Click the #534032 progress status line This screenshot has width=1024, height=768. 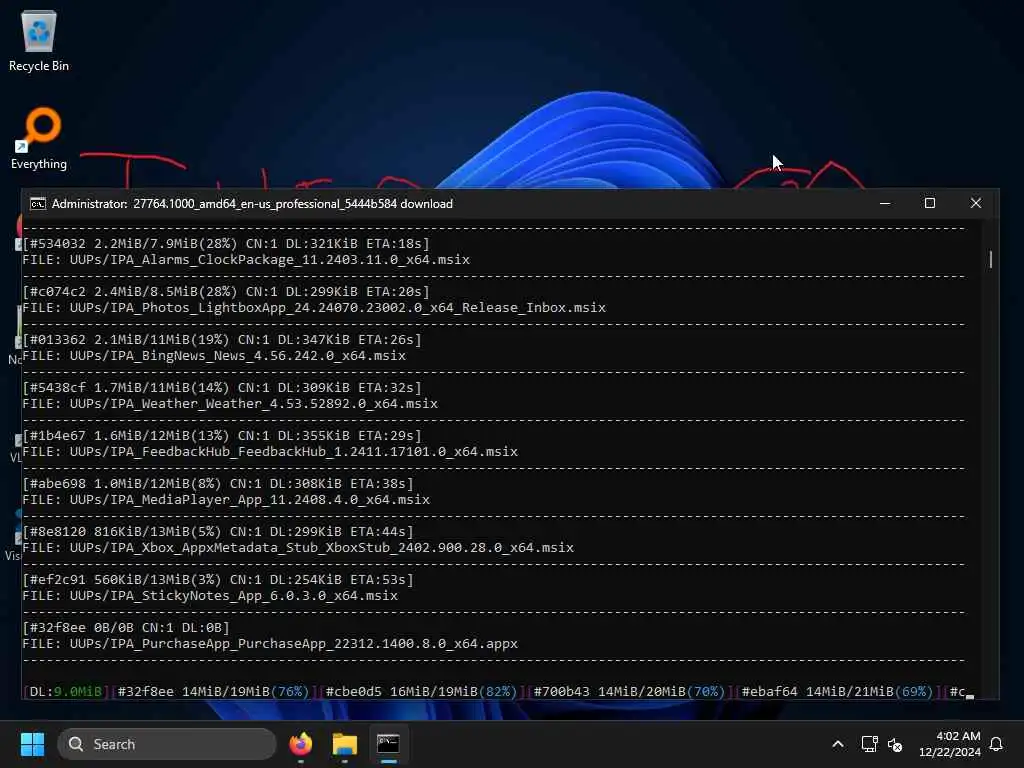[x=226, y=244]
